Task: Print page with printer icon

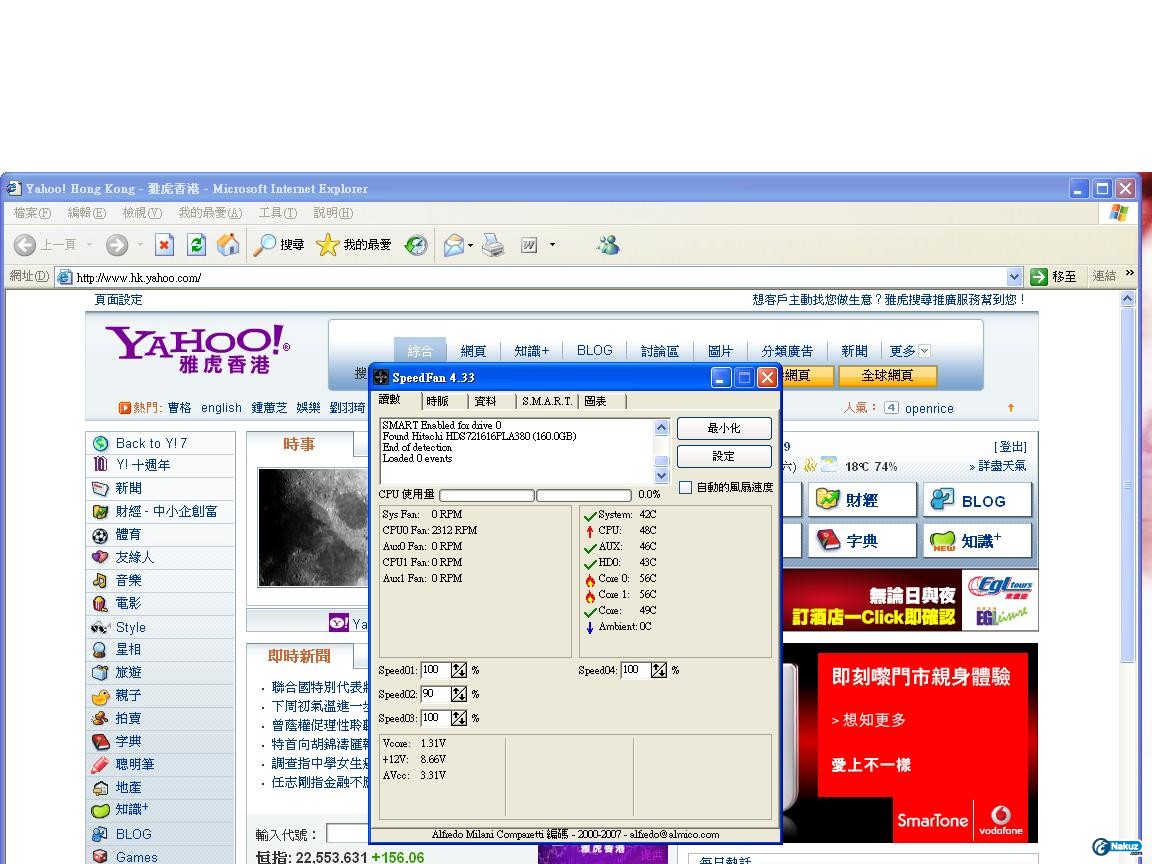Action: click(x=493, y=245)
